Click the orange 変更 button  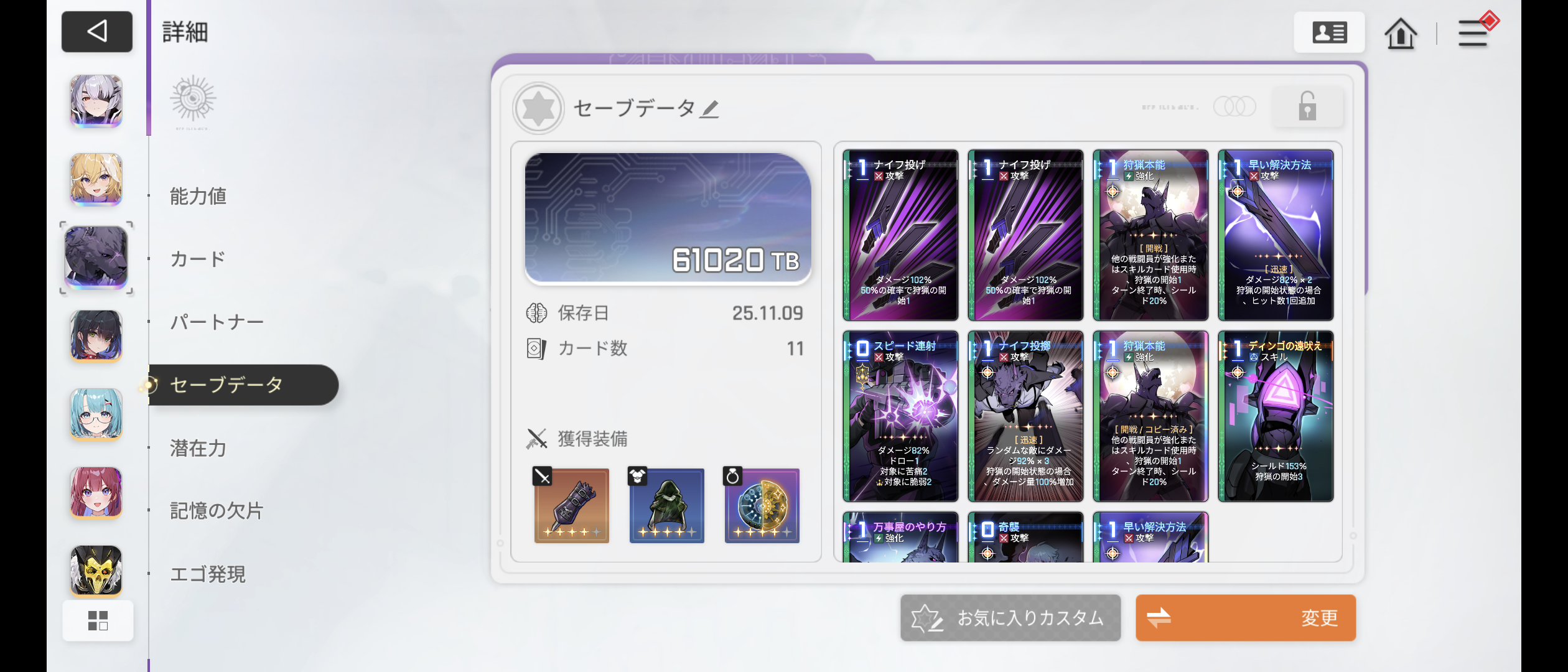1245,618
